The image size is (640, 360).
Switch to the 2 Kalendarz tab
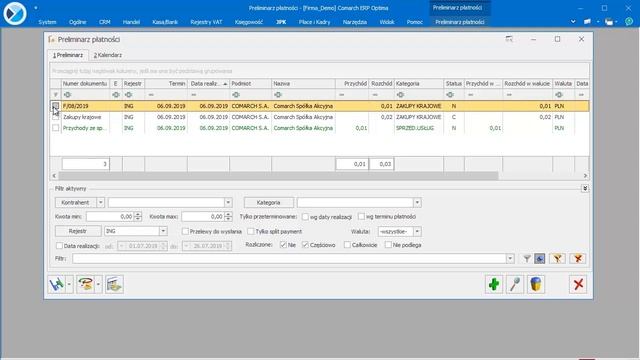pos(108,55)
